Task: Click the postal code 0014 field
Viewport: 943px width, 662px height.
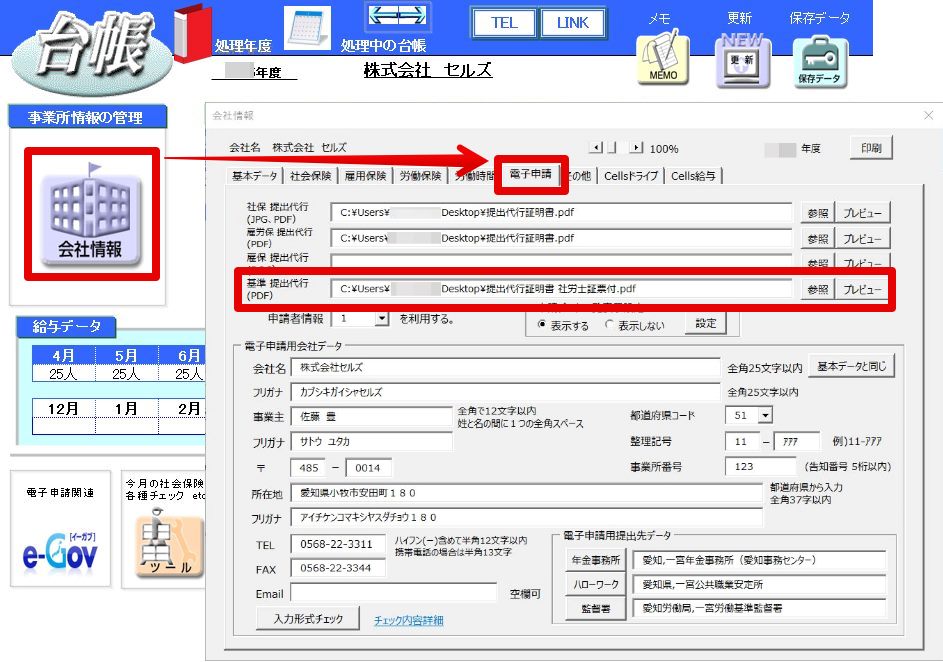Action: (369, 468)
